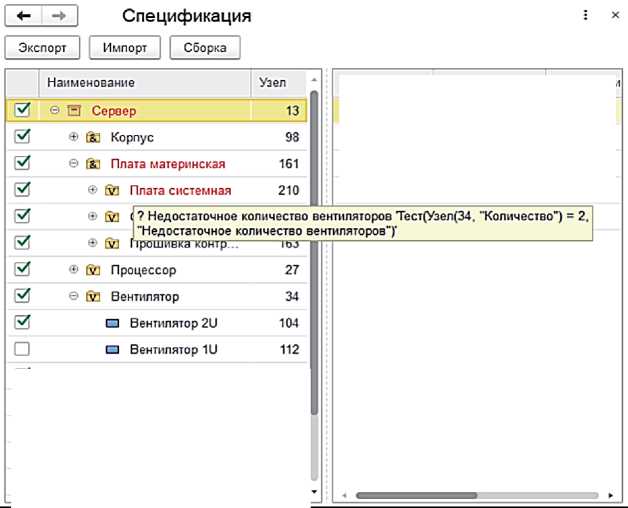Expand the Процессор tree node

pos(74,270)
